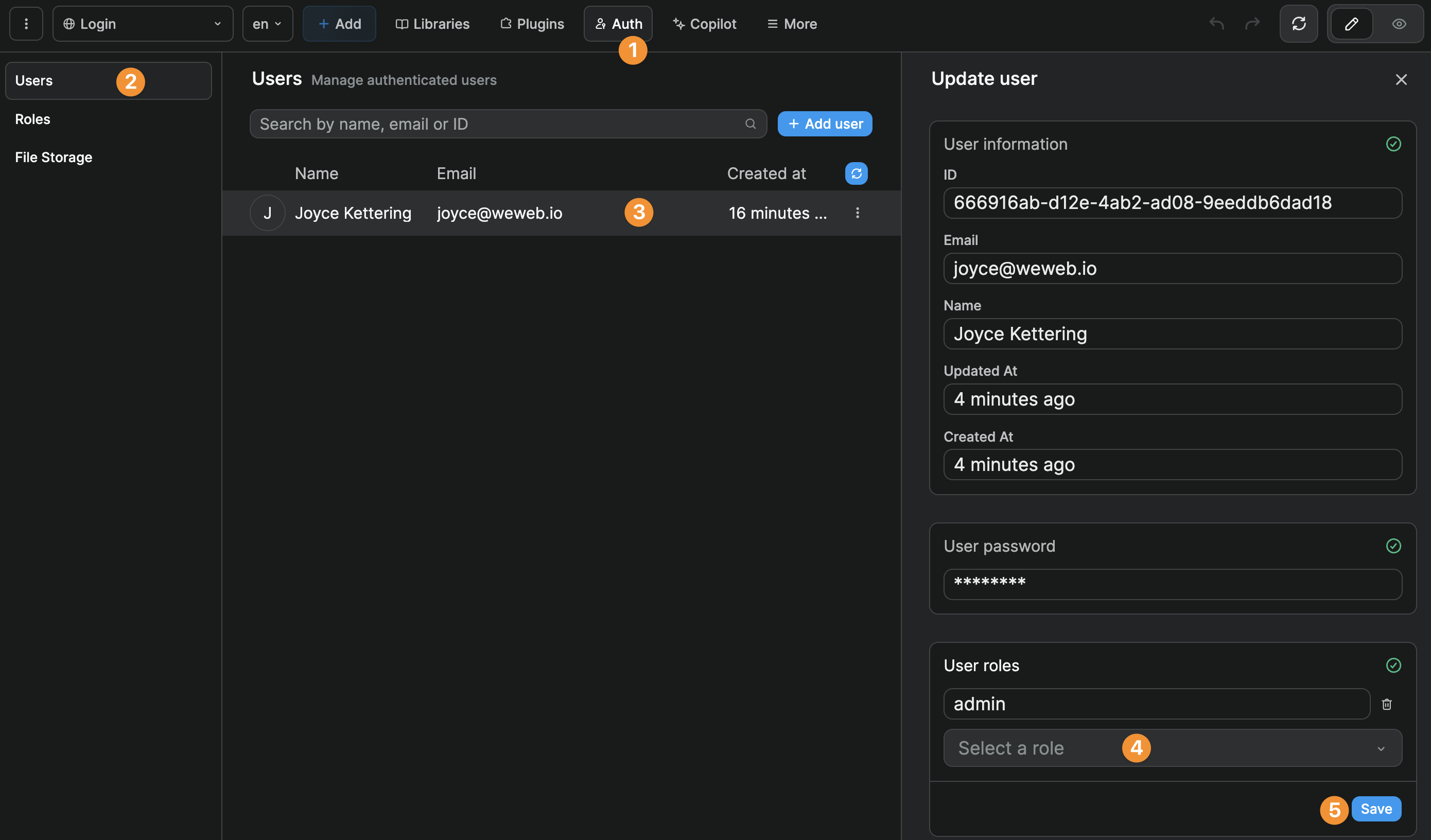Open the Auth panel

pyautogui.click(x=618, y=23)
